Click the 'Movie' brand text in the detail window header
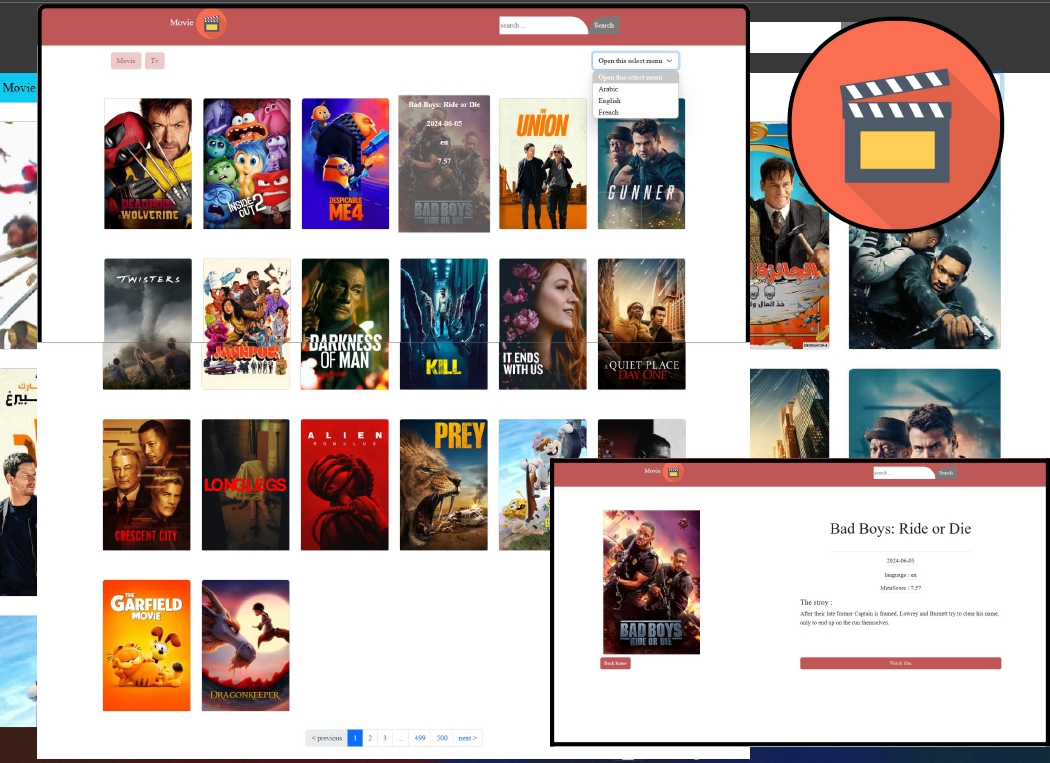 pyautogui.click(x=653, y=471)
